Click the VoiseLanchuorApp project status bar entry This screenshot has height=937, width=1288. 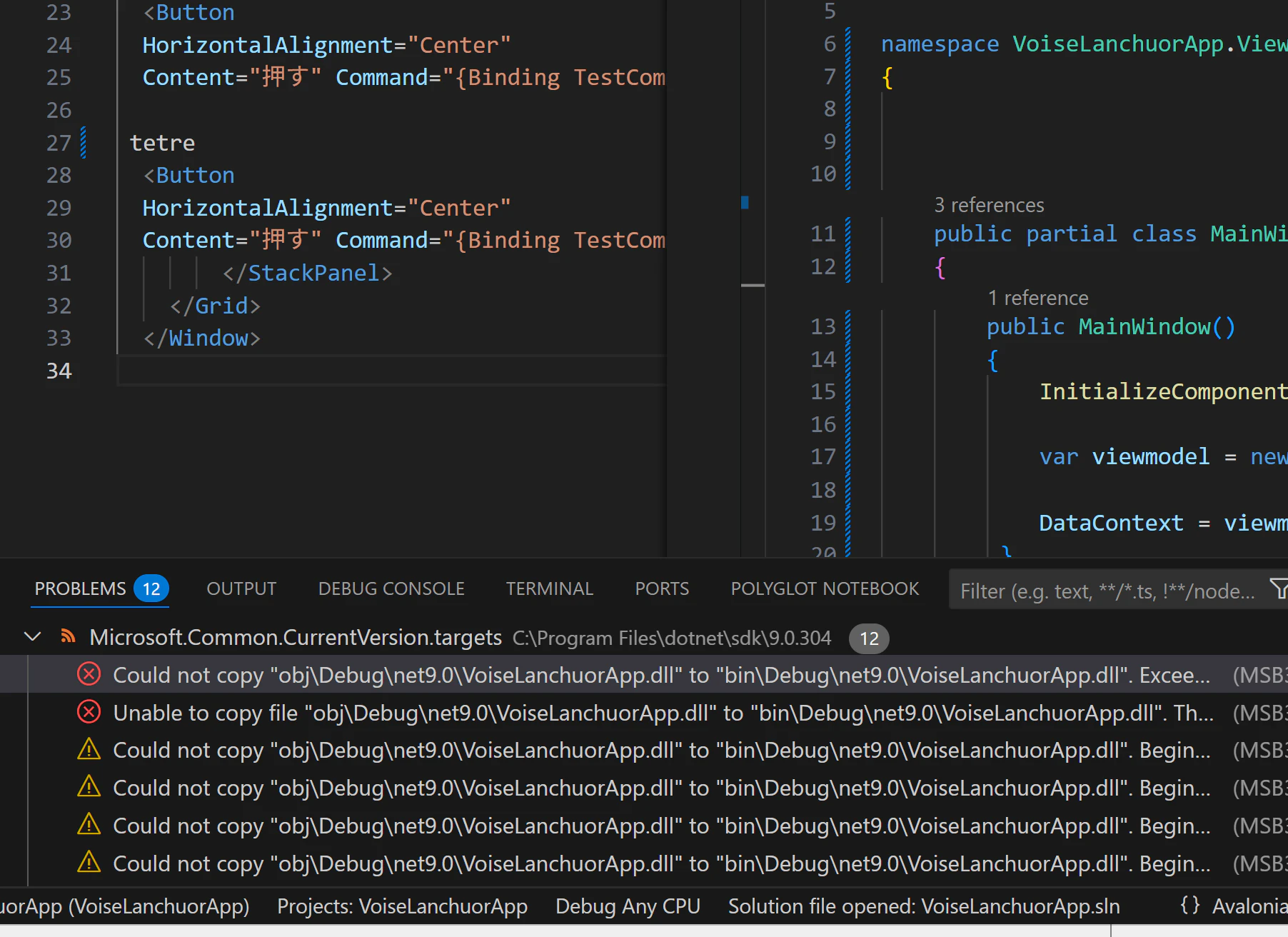[125, 906]
